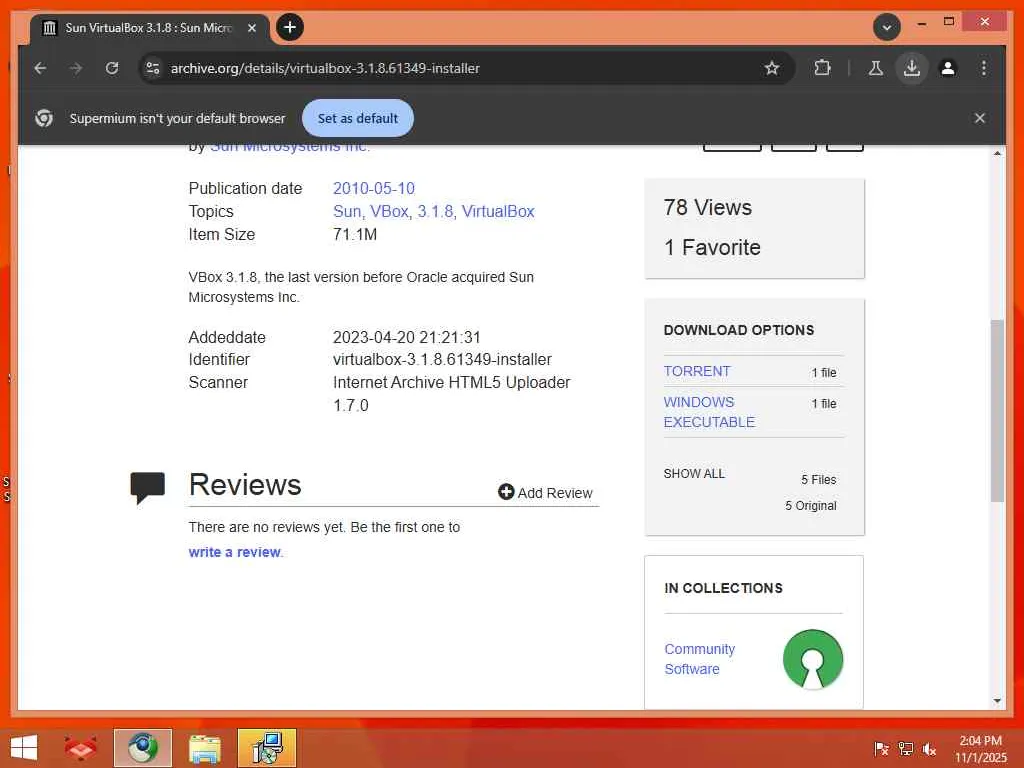Image resolution: width=1024 pixels, height=768 pixels.
Task: Open the 2010-05-10 publication date link
Action: pos(374,188)
